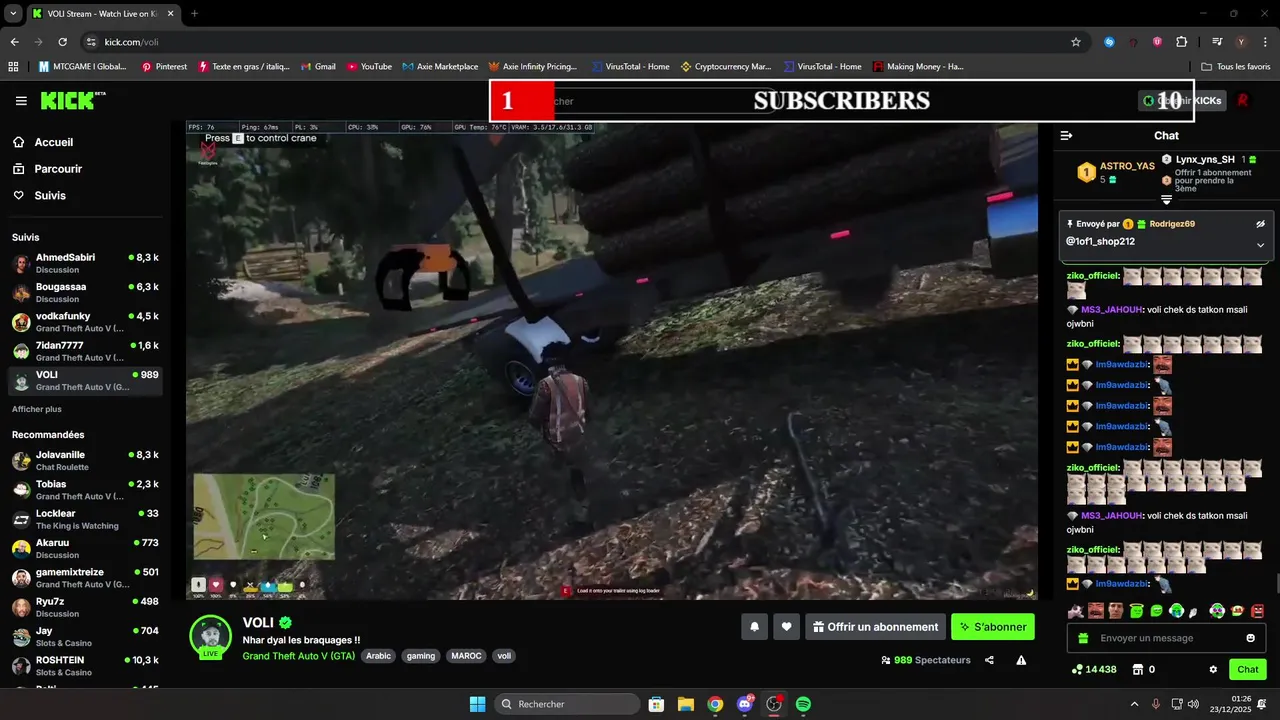Report the stream with the warning triangle icon
Viewport: 1280px width, 720px height.
coord(1021,660)
